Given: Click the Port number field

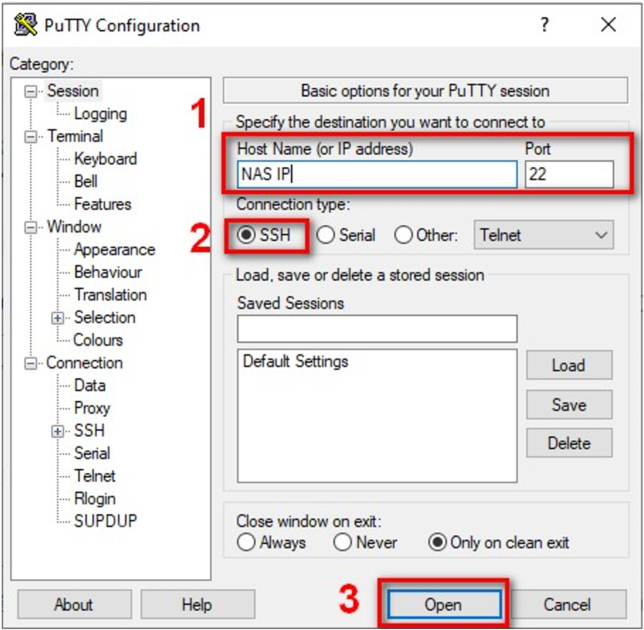Looking at the screenshot, I should tap(567, 174).
